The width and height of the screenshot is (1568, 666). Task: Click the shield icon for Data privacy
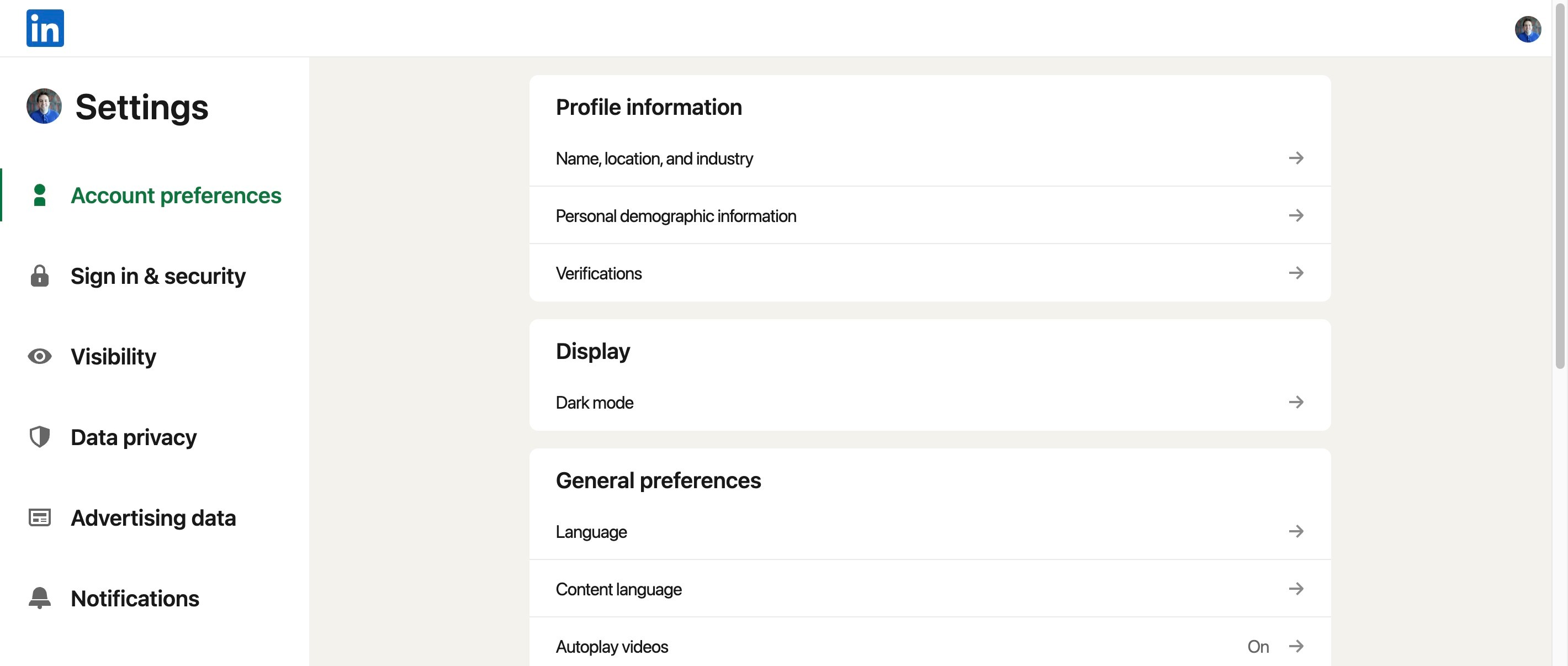coord(40,437)
